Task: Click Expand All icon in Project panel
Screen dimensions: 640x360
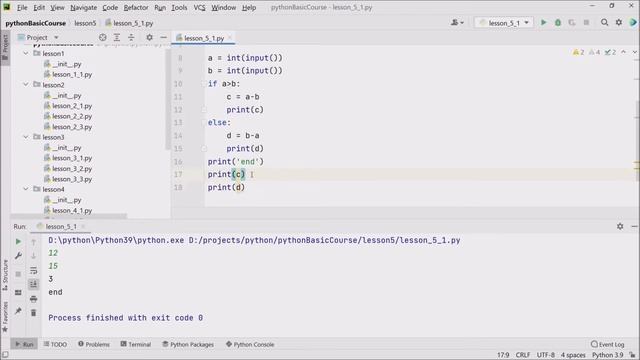Action: point(117,38)
